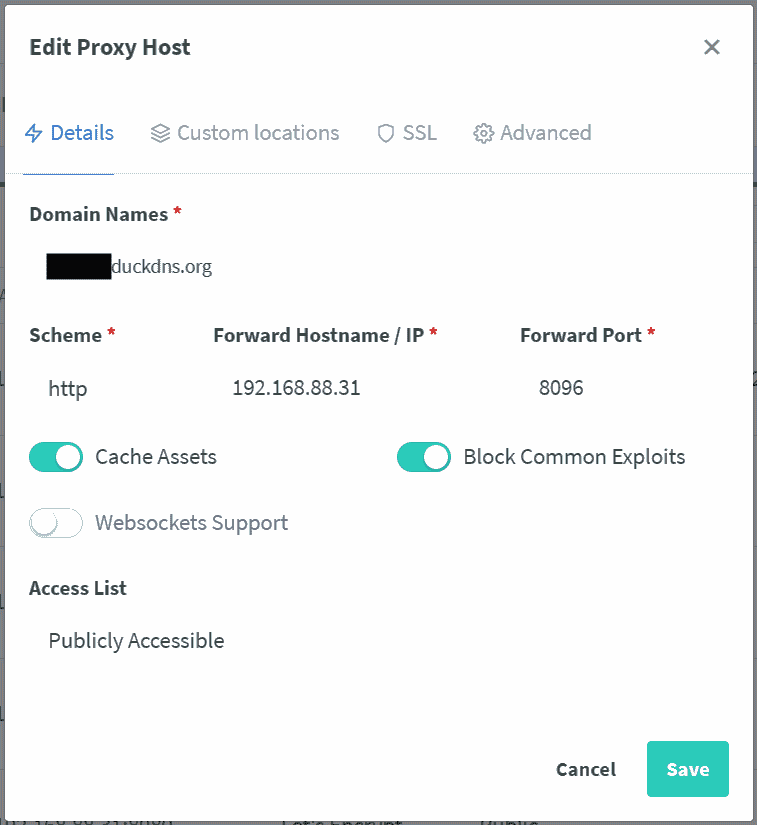Select the Details tab
Screen dimensions: 757x825
tap(81, 133)
